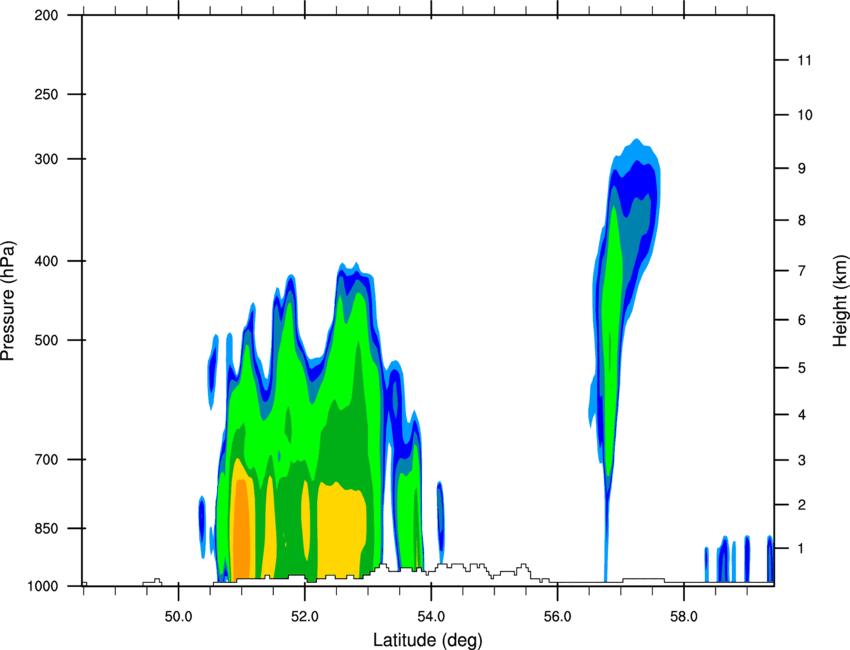Click the 56.0 latitude tick label
The width and height of the screenshot is (850, 650).
coord(558,617)
